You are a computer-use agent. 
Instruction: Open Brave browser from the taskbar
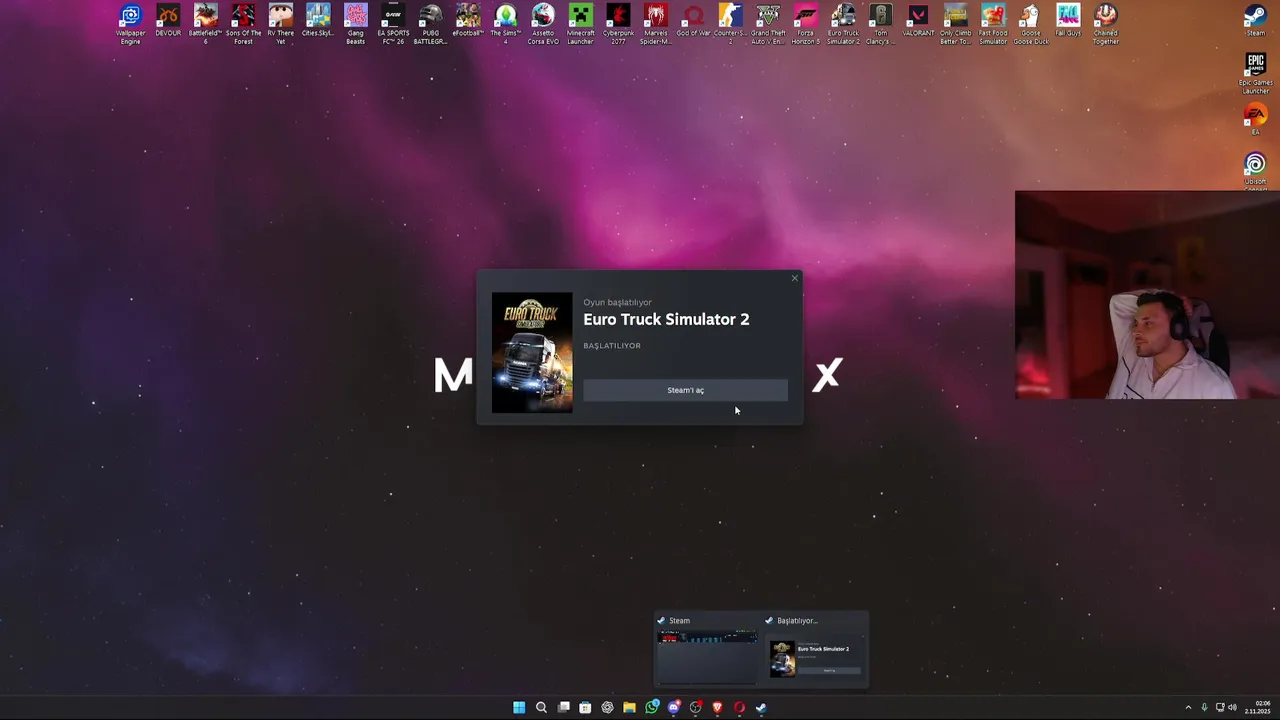coord(717,707)
